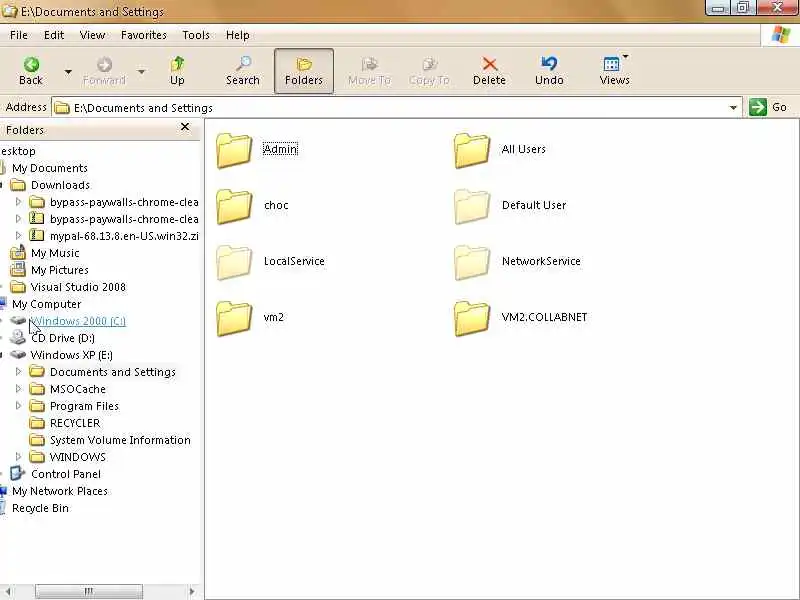Expand the Program Files tree node
This screenshot has height=600, width=800.
pyautogui.click(x=19, y=406)
